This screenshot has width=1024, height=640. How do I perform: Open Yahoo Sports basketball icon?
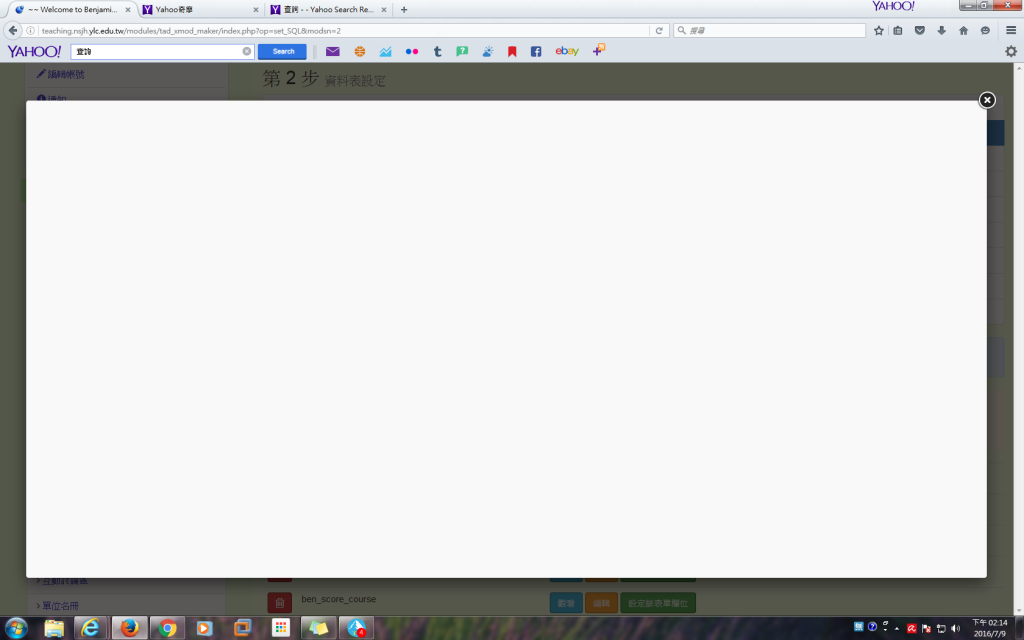[360, 51]
